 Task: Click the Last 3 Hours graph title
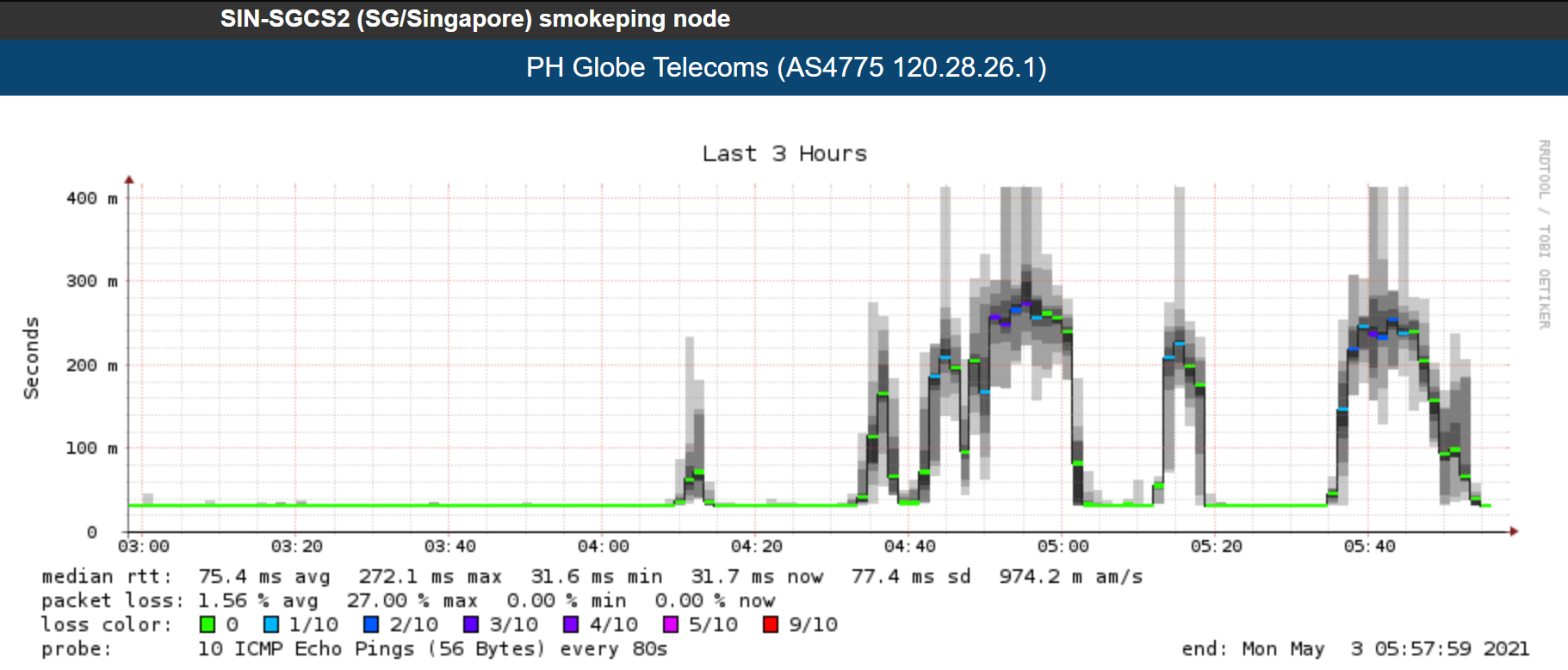pyautogui.click(x=784, y=153)
